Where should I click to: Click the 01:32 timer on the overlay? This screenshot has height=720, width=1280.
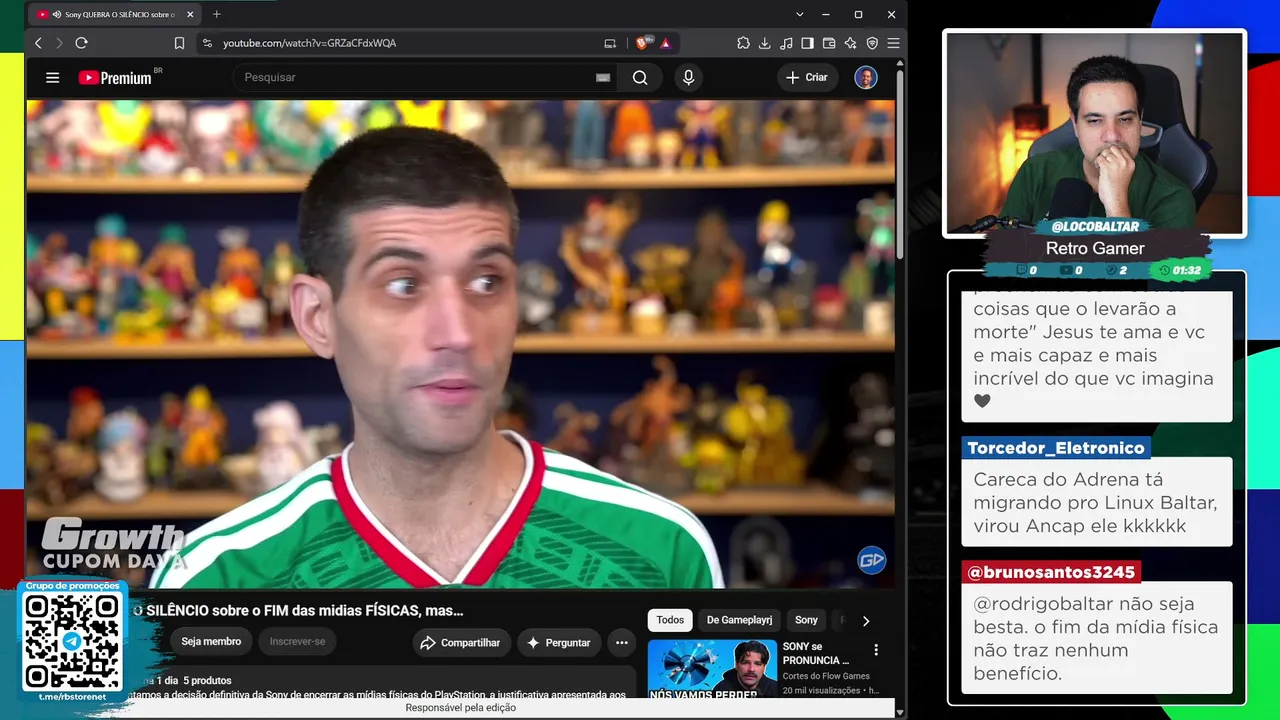click(x=1180, y=271)
